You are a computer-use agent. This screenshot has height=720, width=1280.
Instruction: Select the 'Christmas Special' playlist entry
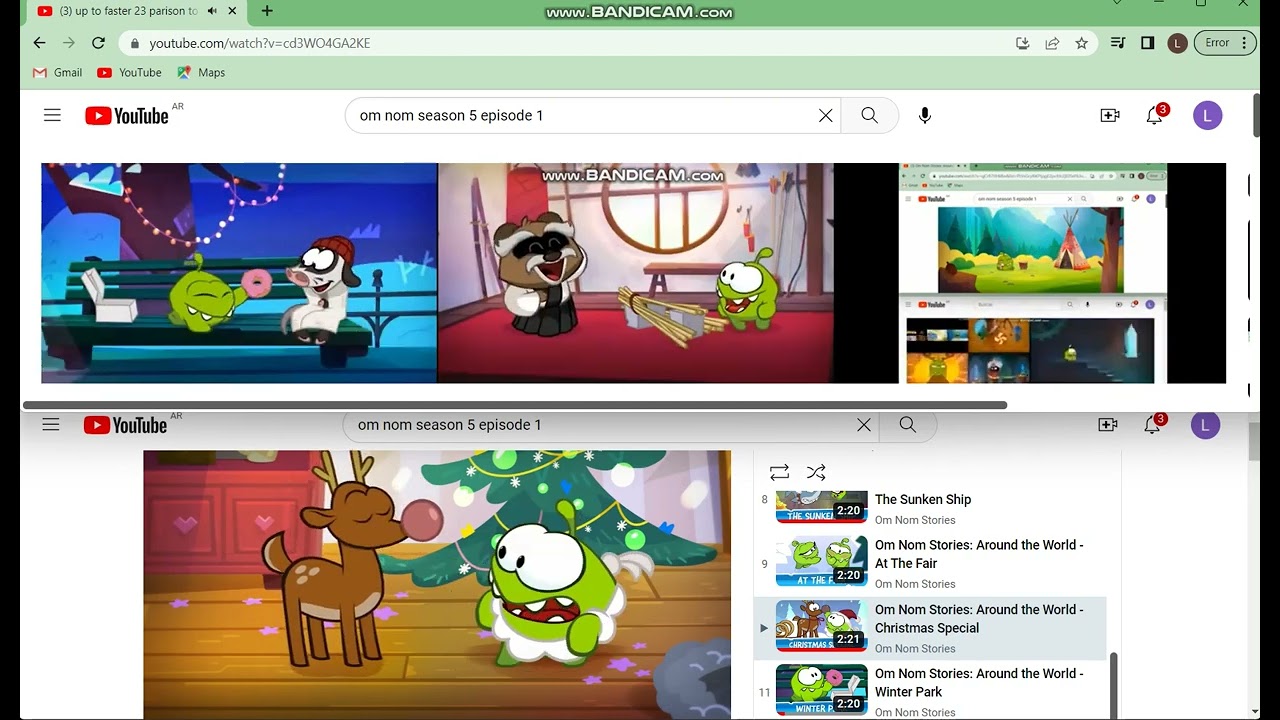(x=930, y=629)
